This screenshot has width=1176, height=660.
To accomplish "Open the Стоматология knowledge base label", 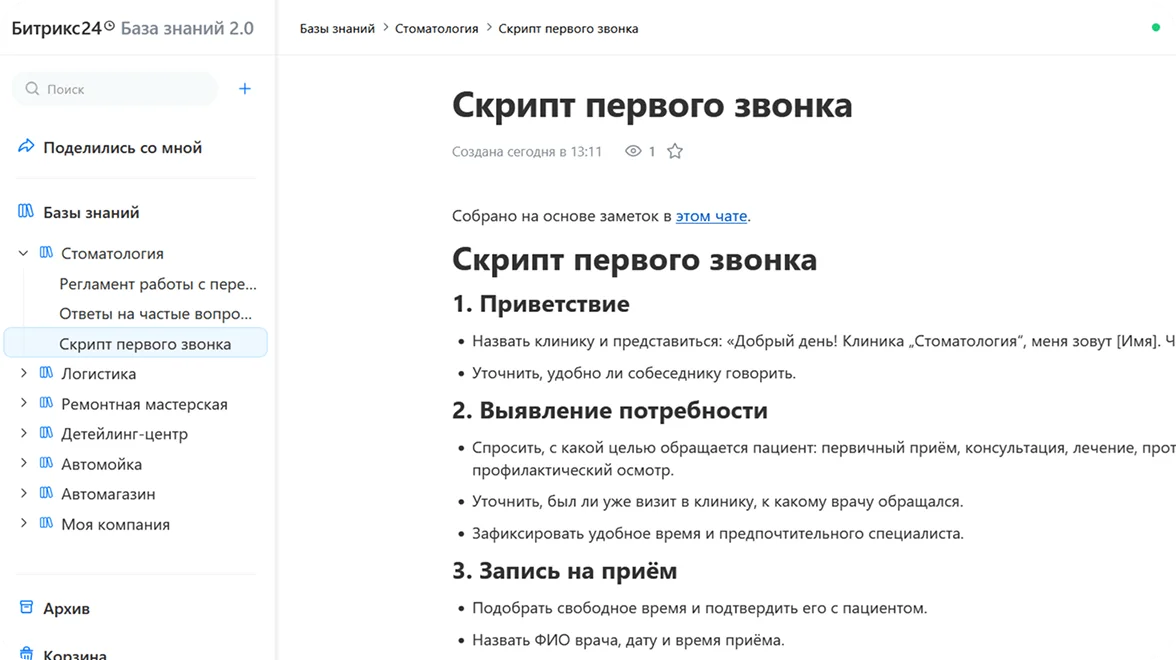I will (112, 254).
